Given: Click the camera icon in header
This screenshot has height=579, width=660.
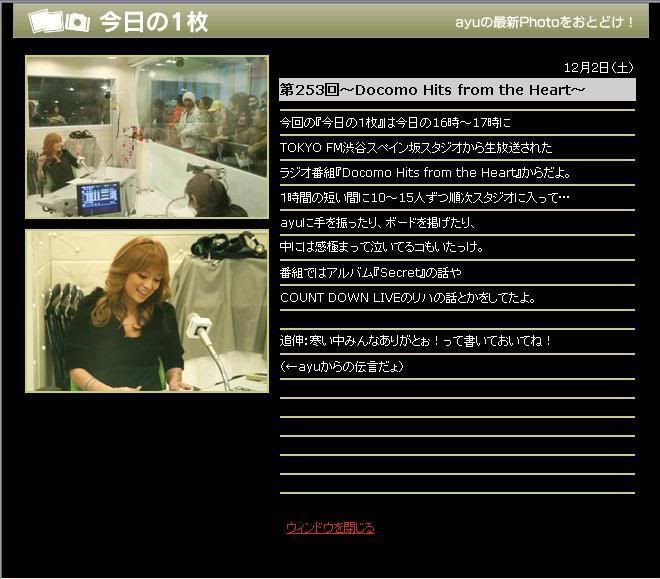Looking at the screenshot, I should (x=78, y=22).
